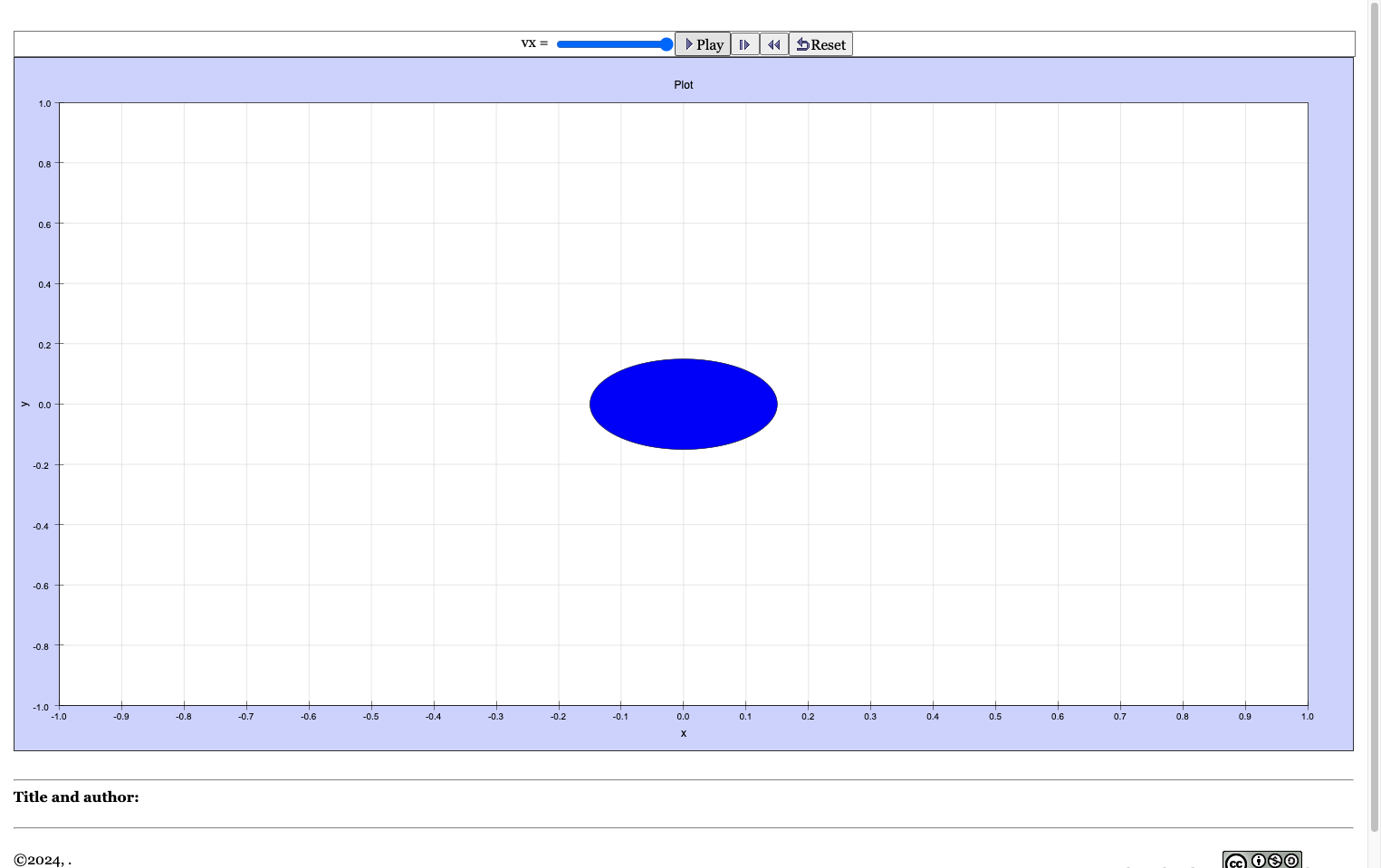
Task: Click the y-axis tick label '-0.6'
Action: point(42,587)
